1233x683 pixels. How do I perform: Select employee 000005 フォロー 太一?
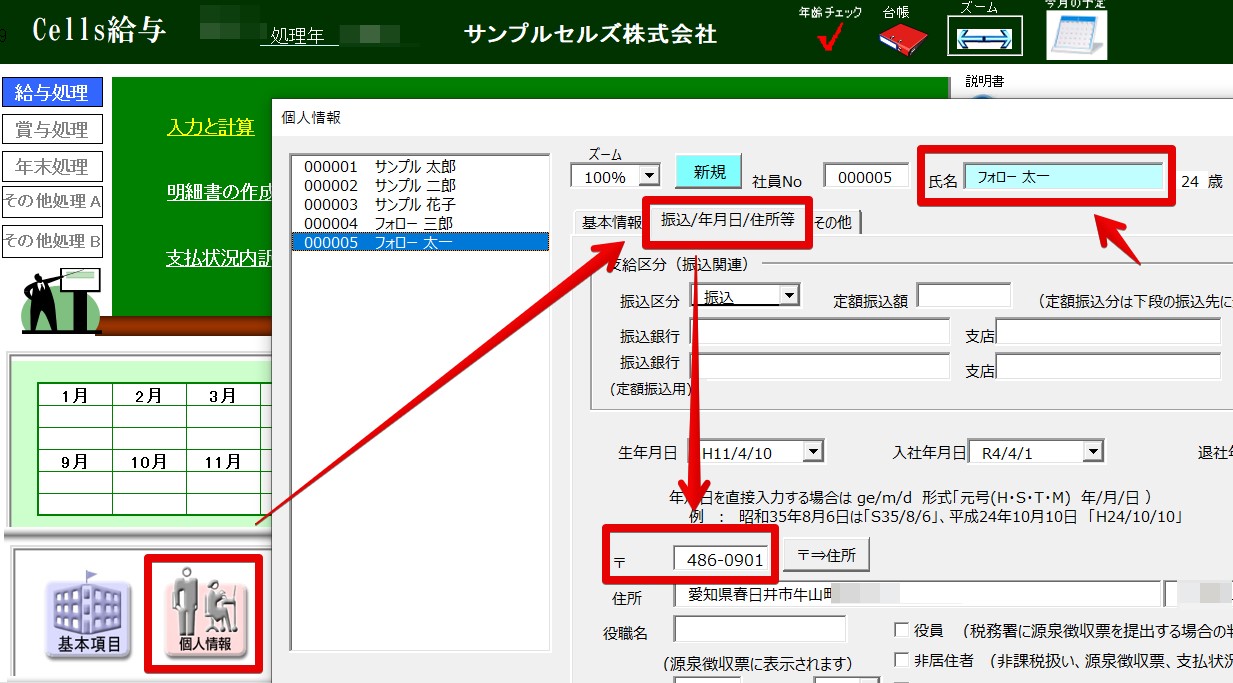[419, 242]
